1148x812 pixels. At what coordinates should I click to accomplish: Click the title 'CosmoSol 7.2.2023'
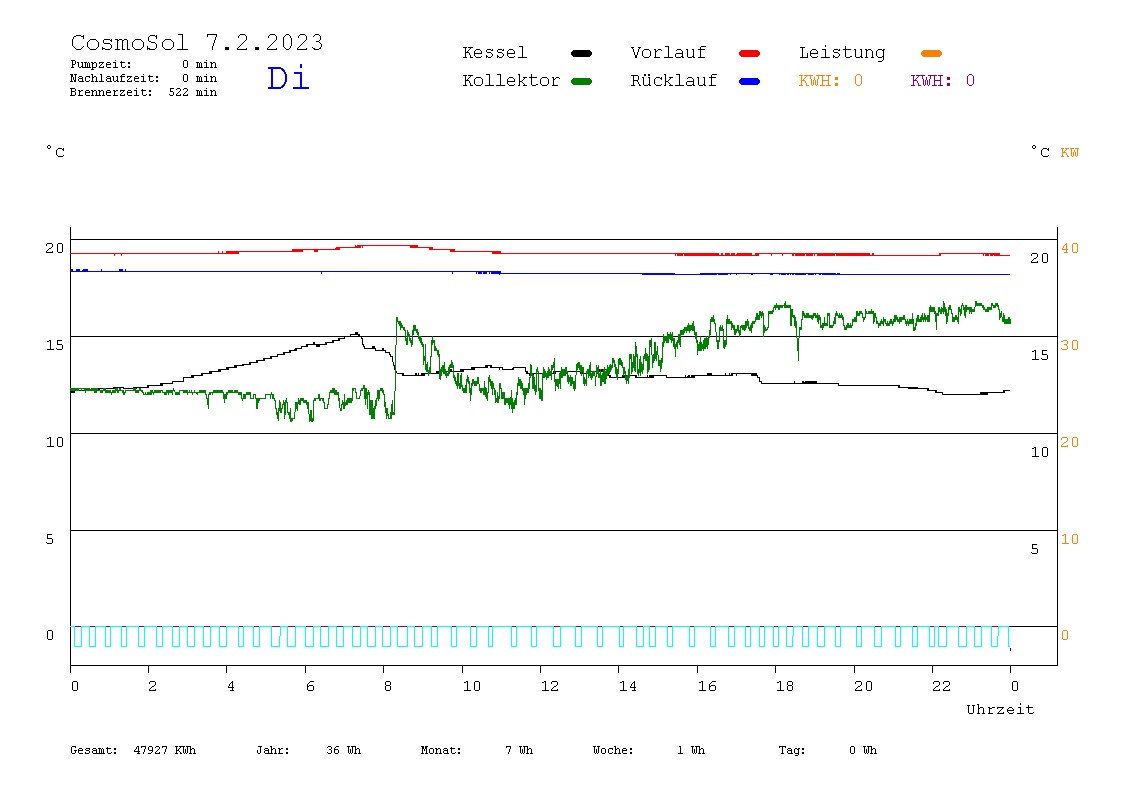coord(197,42)
